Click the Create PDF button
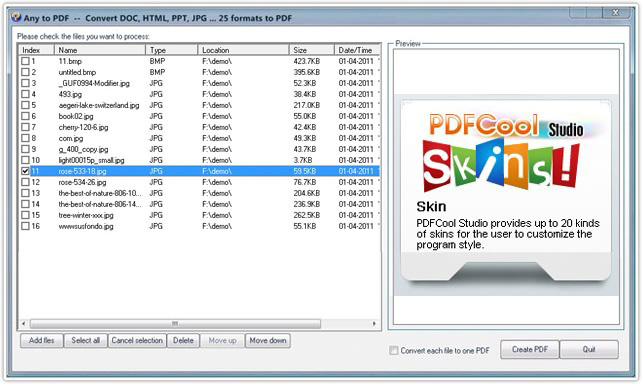642x384 pixels. [x=530, y=350]
